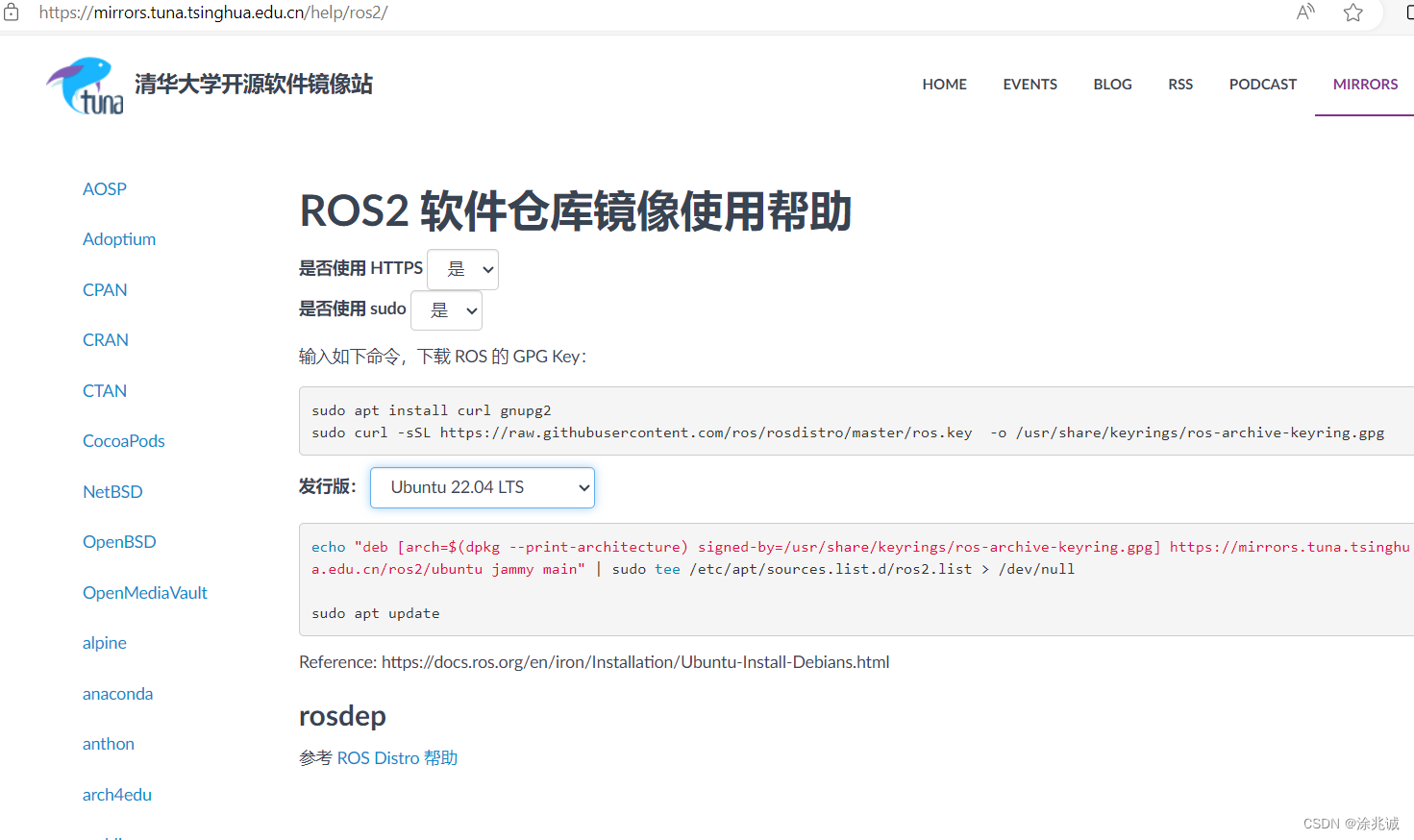This screenshot has width=1414, height=840.
Task: Follow the ROS Distro 帮助 link
Action: [x=397, y=758]
